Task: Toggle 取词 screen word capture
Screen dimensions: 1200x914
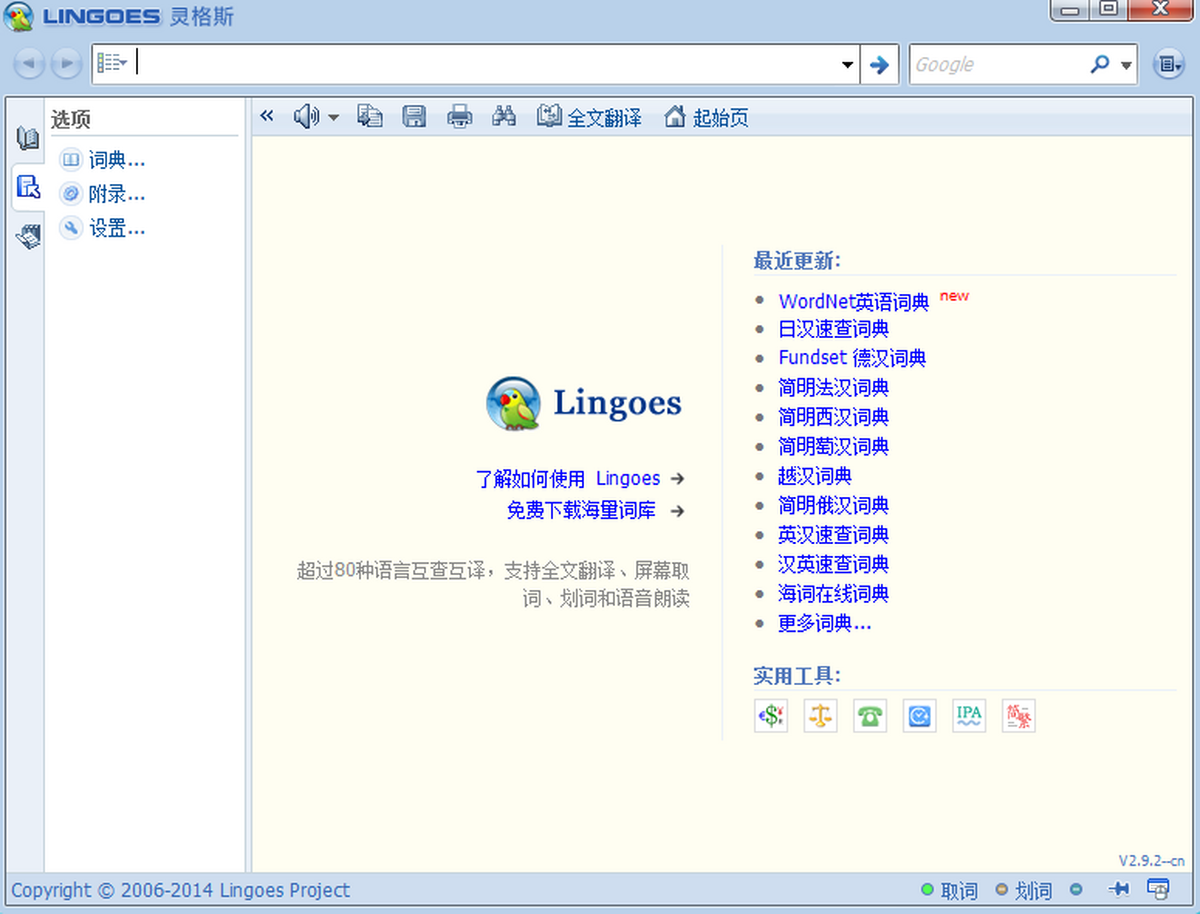Action: pos(949,890)
